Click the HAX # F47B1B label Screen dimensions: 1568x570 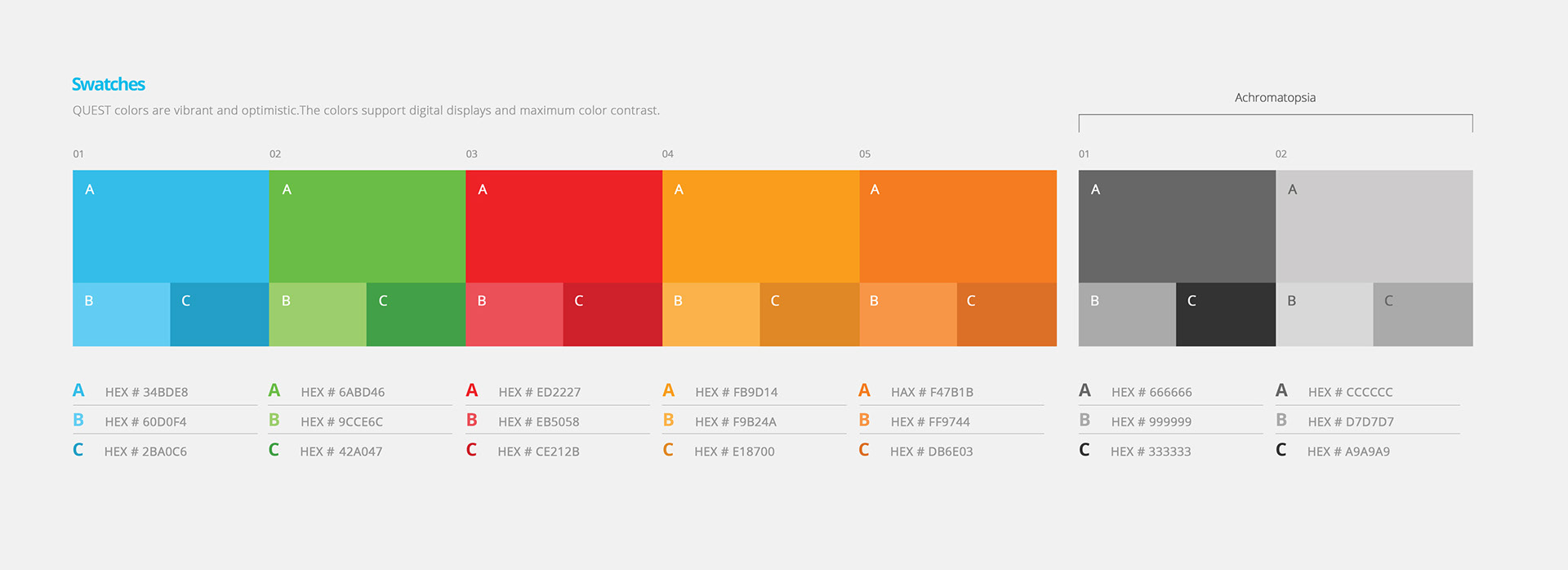coord(932,392)
